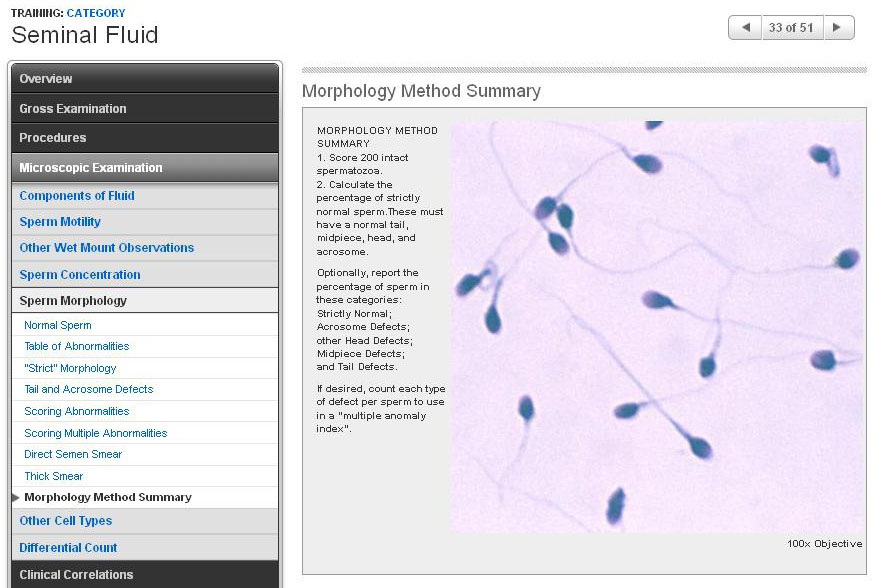Expand the Overview section

point(145,79)
